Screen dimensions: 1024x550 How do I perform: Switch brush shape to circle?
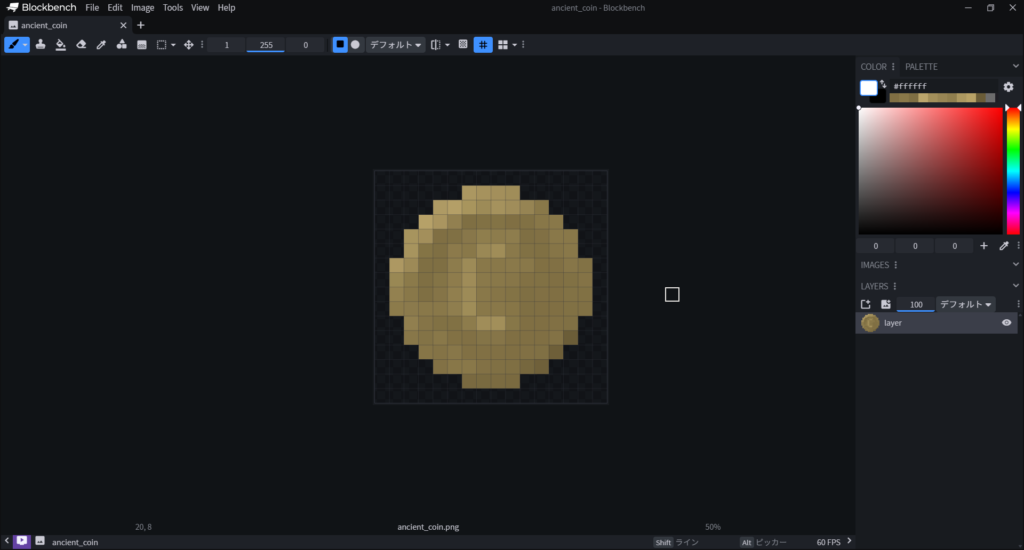(355, 45)
